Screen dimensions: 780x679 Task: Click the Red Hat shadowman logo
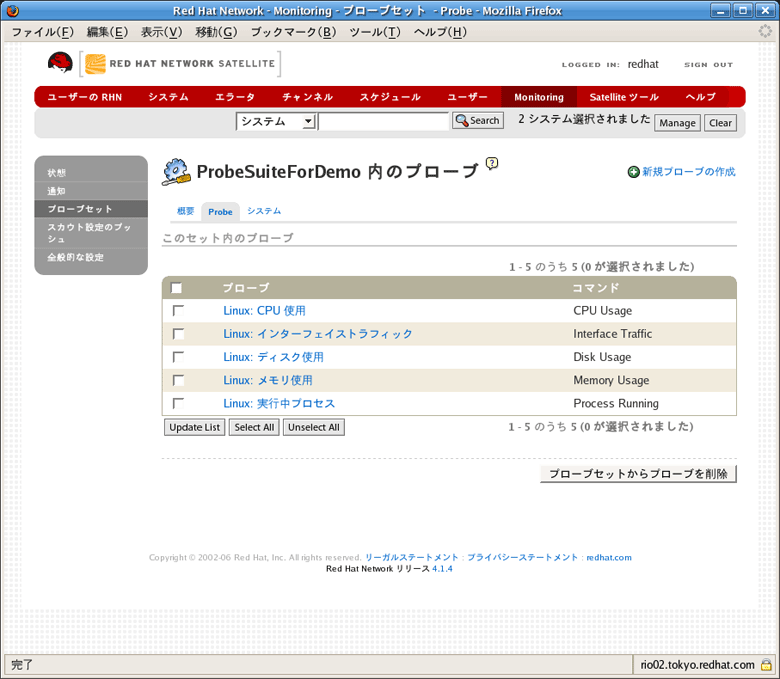click(60, 63)
